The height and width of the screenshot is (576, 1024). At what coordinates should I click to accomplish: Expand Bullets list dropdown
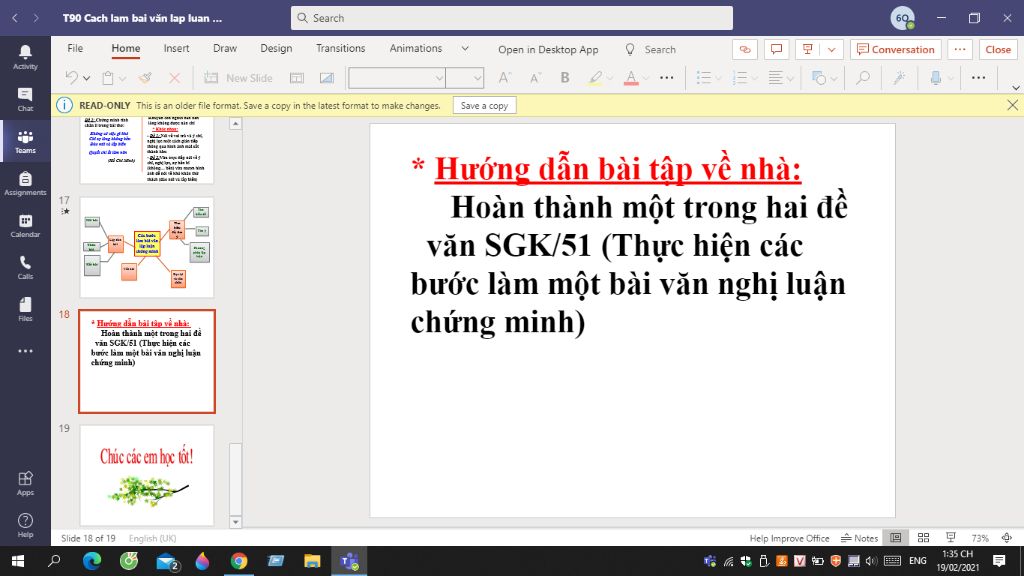[718, 78]
